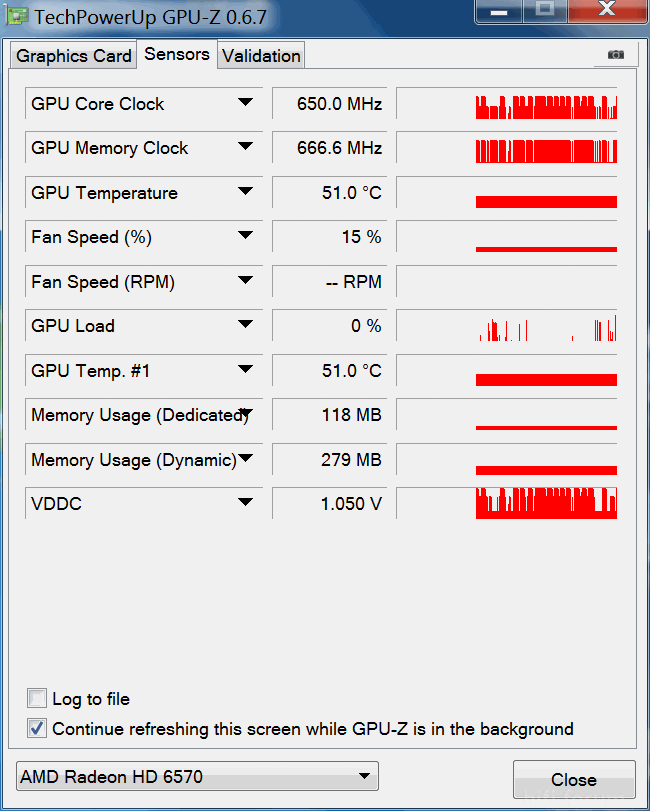The height and width of the screenshot is (811, 650).
Task: Select the AMD Radeon HD 6570 combo box
Action: (198, 776)
